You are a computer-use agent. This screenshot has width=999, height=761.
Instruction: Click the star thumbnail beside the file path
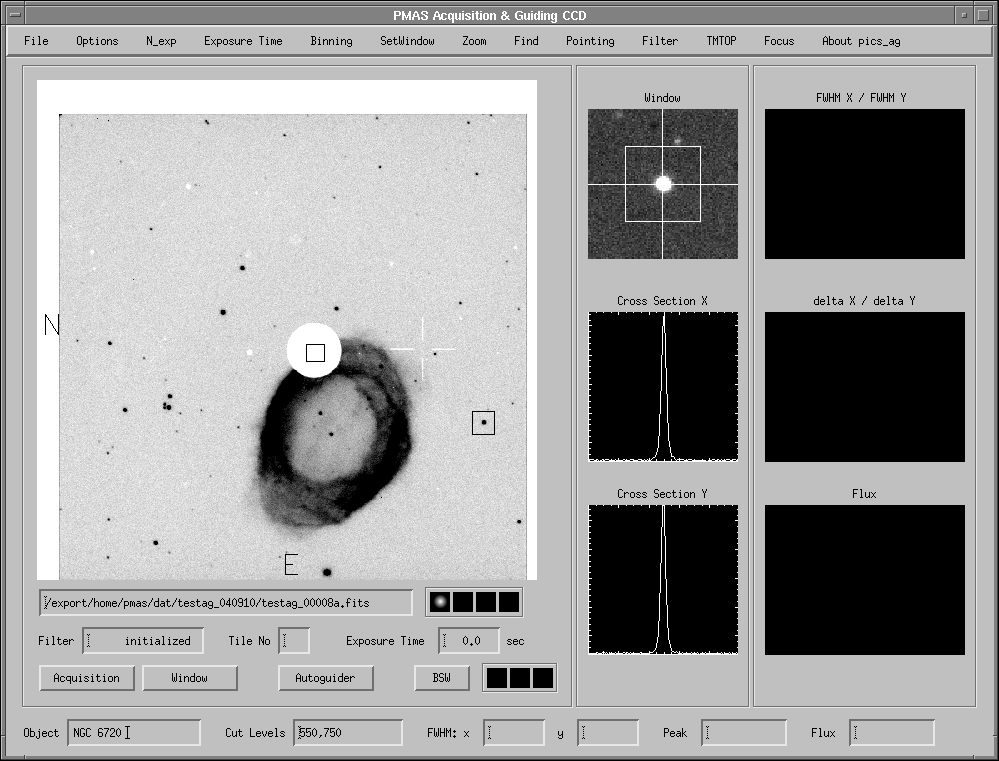click(438, 602)
